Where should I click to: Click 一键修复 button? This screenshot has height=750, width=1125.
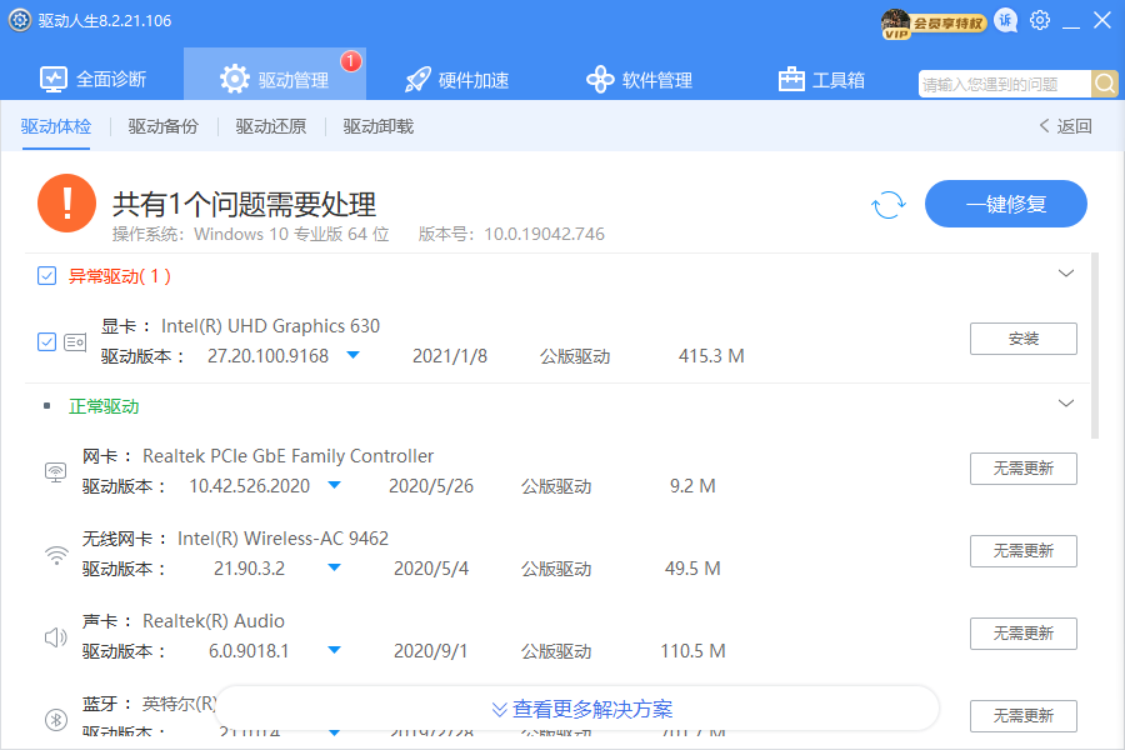click(1006, 204)
